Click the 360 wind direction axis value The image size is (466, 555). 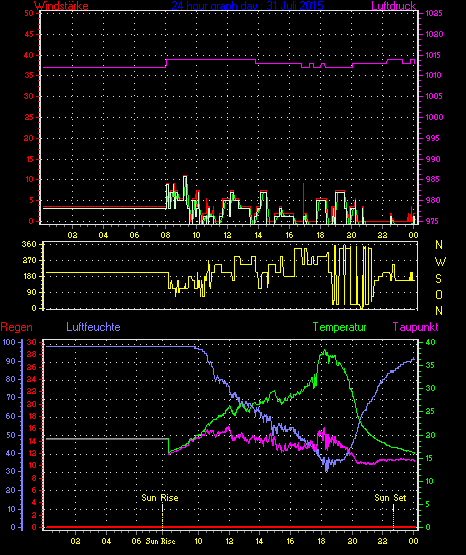(29, 244)
